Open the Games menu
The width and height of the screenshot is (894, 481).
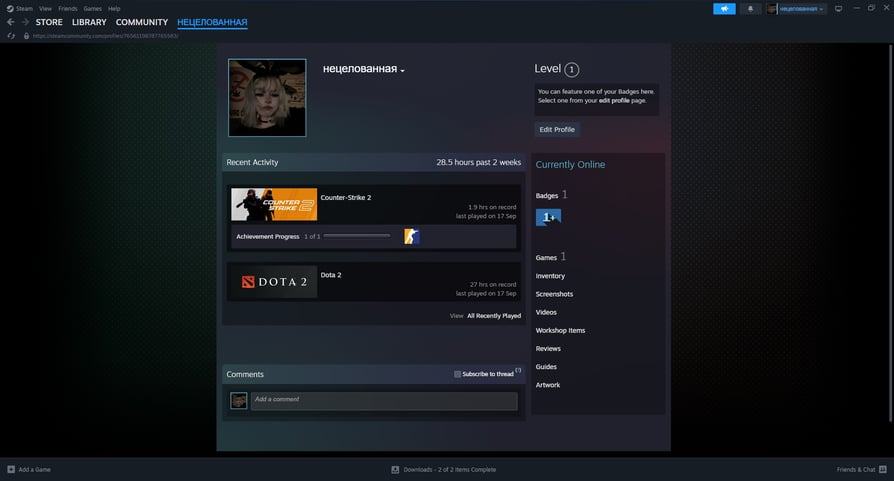tap(92, 9)
